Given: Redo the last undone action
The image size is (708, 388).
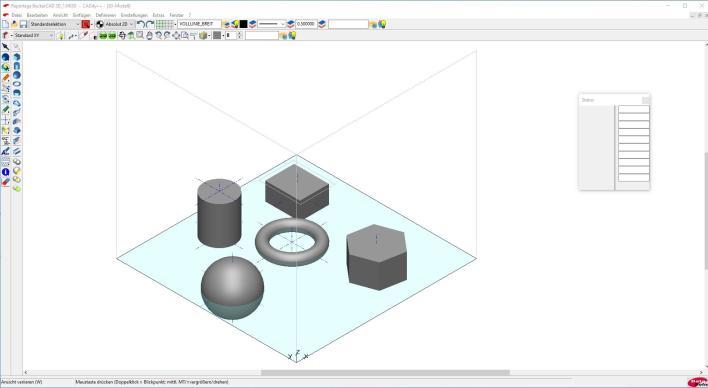Looking at the screenshot, I should click(x=150, y=24).
